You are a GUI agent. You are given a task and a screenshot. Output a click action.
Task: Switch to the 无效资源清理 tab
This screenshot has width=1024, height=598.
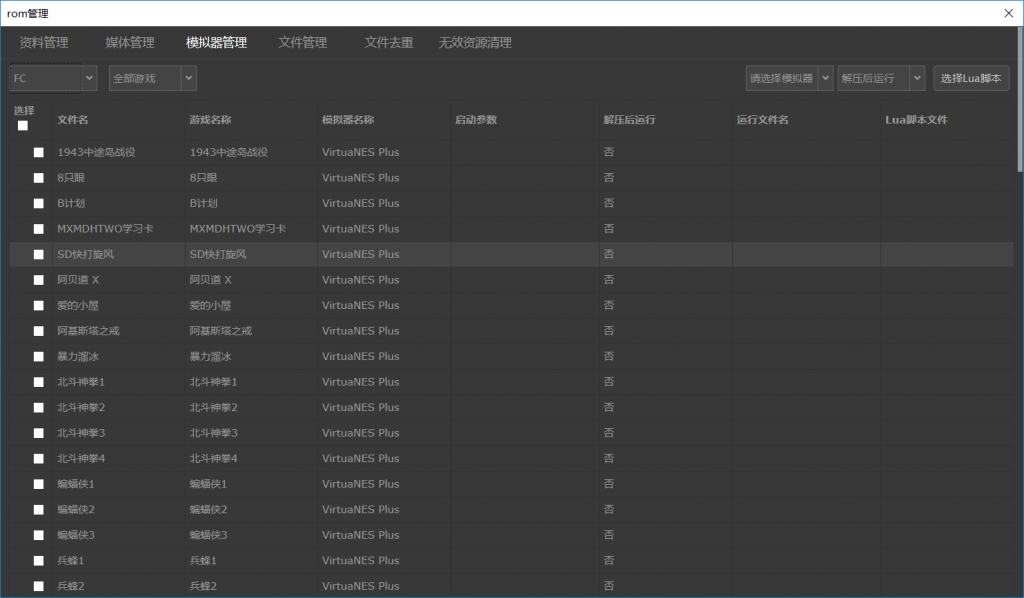coord(475,43)
